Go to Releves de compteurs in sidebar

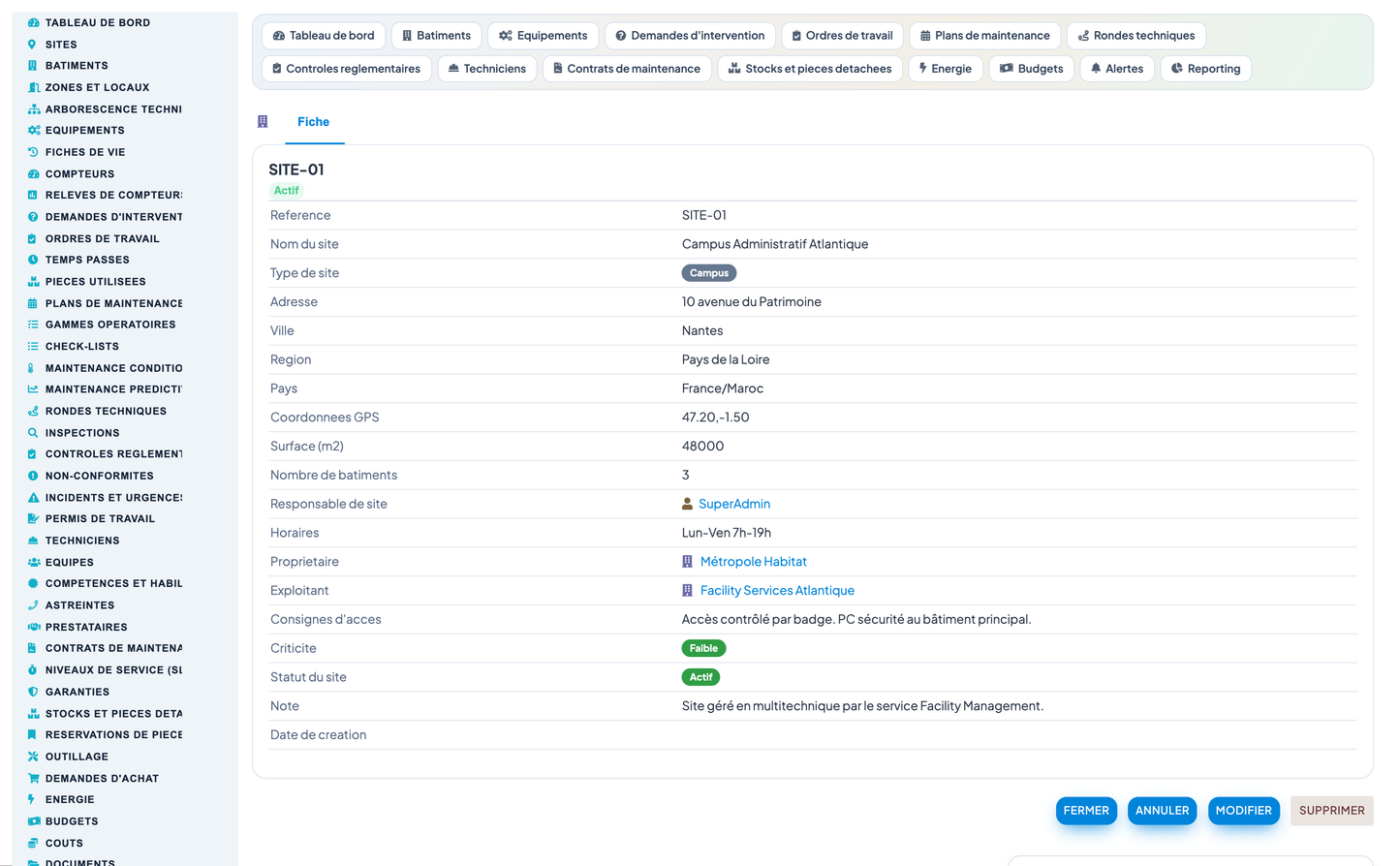click(x=113, y=196)
